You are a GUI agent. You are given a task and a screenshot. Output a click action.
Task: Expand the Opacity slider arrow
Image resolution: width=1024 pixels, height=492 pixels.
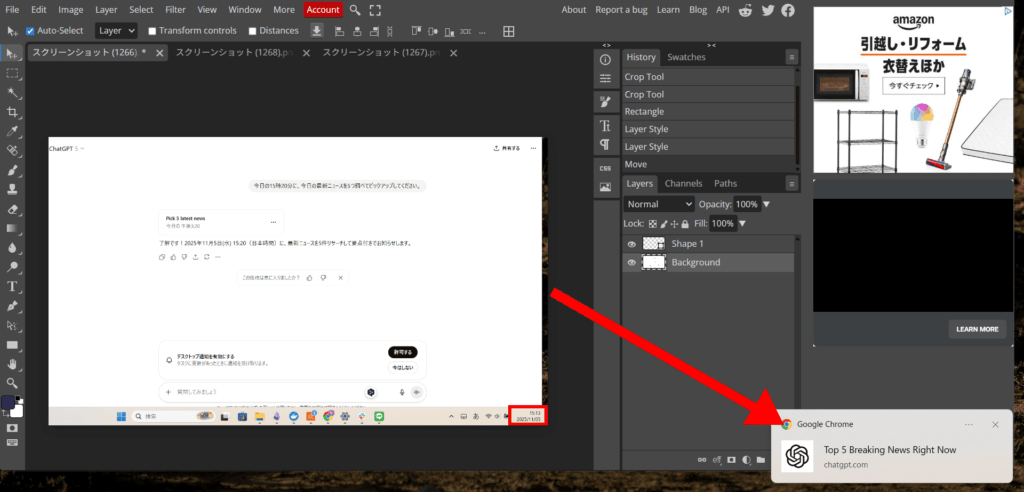[x=767, y=204]
